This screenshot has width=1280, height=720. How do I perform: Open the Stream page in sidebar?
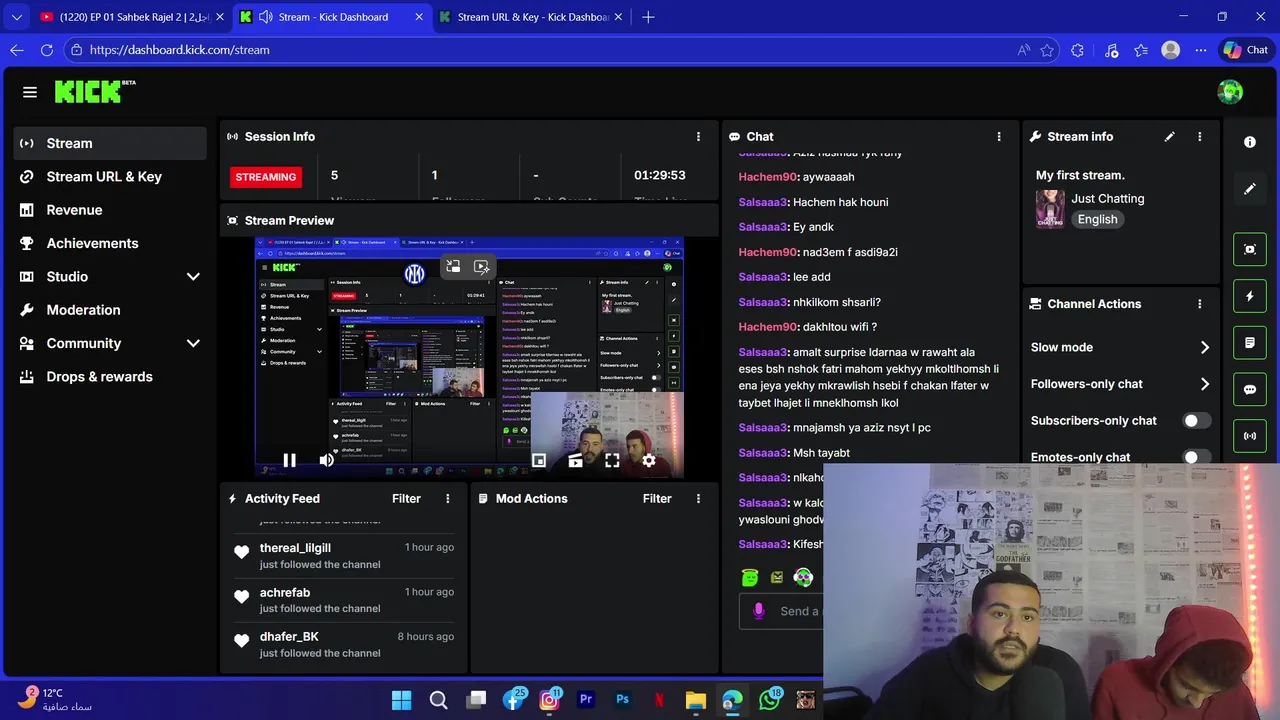[x=110, y=143]
